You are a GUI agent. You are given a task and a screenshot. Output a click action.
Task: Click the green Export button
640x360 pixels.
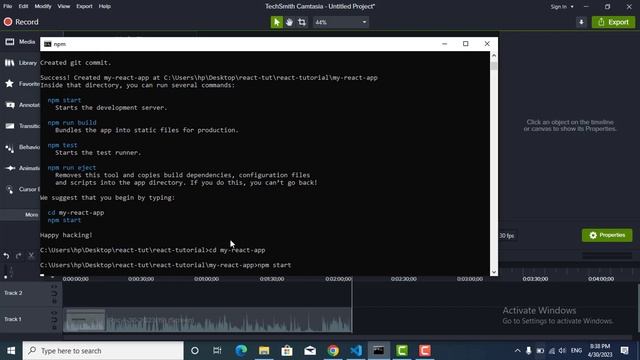point(613,22)
